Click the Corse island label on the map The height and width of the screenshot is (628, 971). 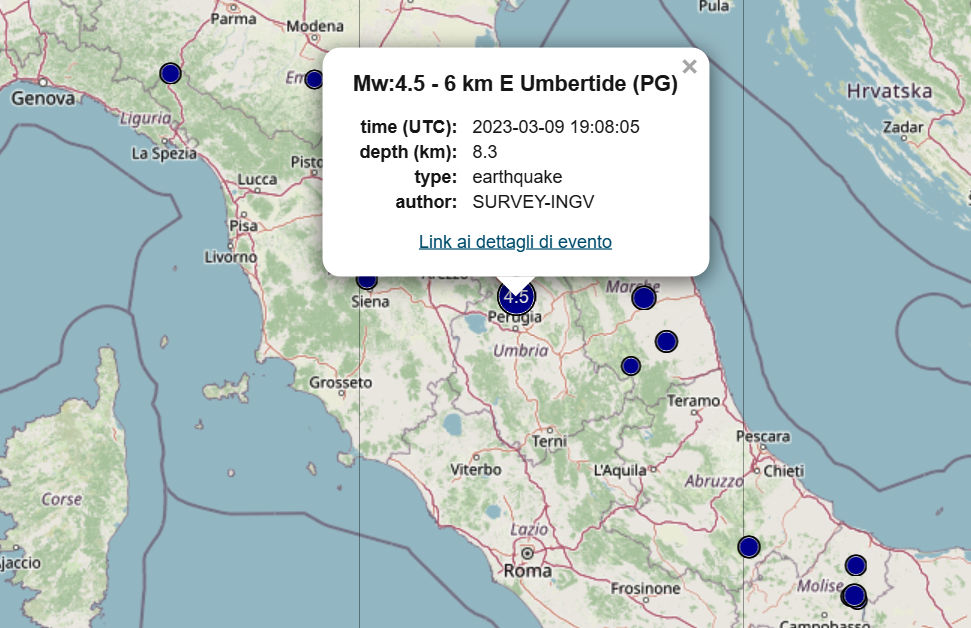[62, 498]
